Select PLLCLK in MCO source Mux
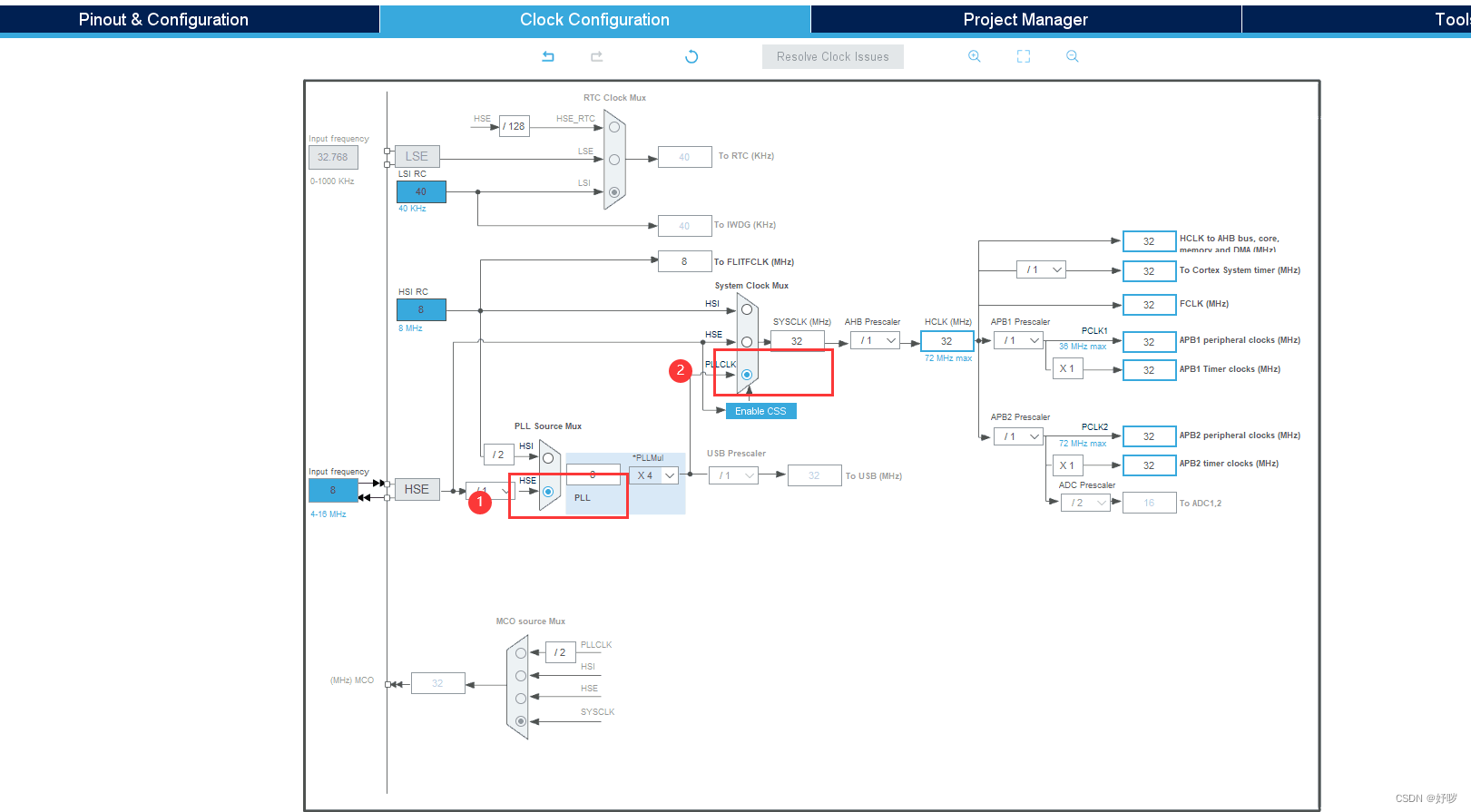The height and width of the screenshot is (812, 1471). pyautogui.click(x=521, y=653)
